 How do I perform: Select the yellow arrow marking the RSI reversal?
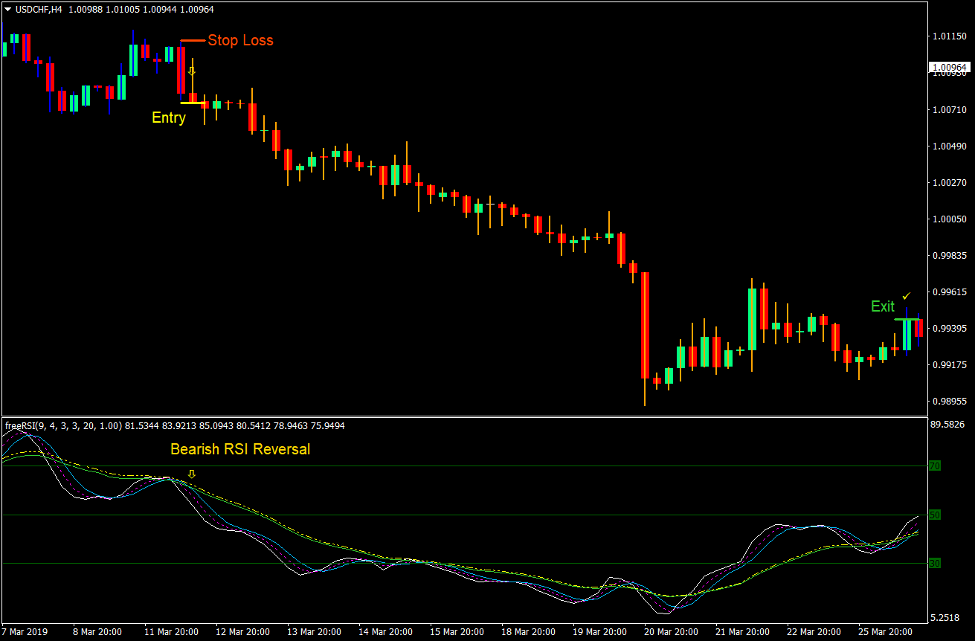(192, 473)
